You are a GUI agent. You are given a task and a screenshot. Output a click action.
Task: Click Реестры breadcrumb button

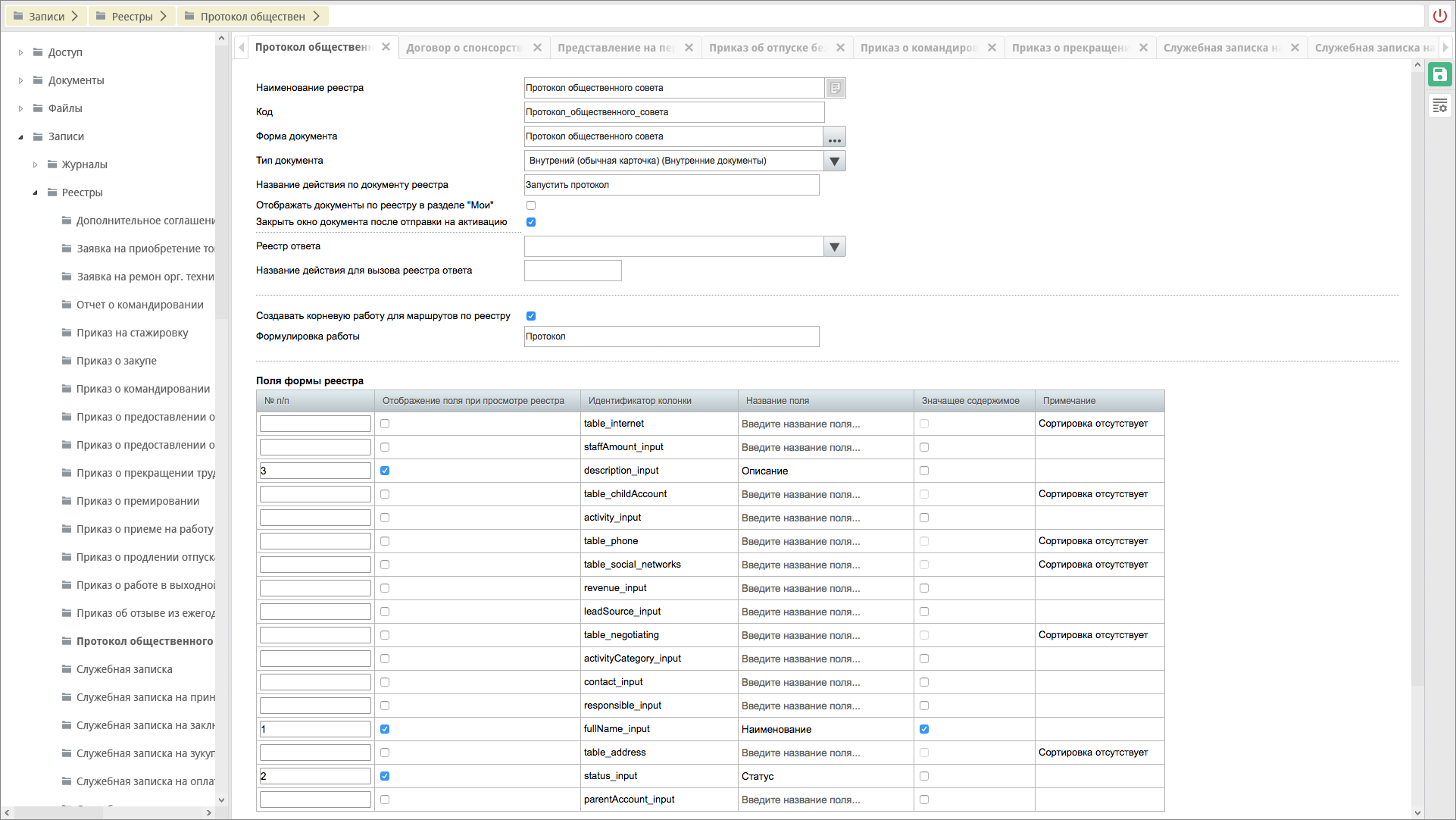[132, 16]
